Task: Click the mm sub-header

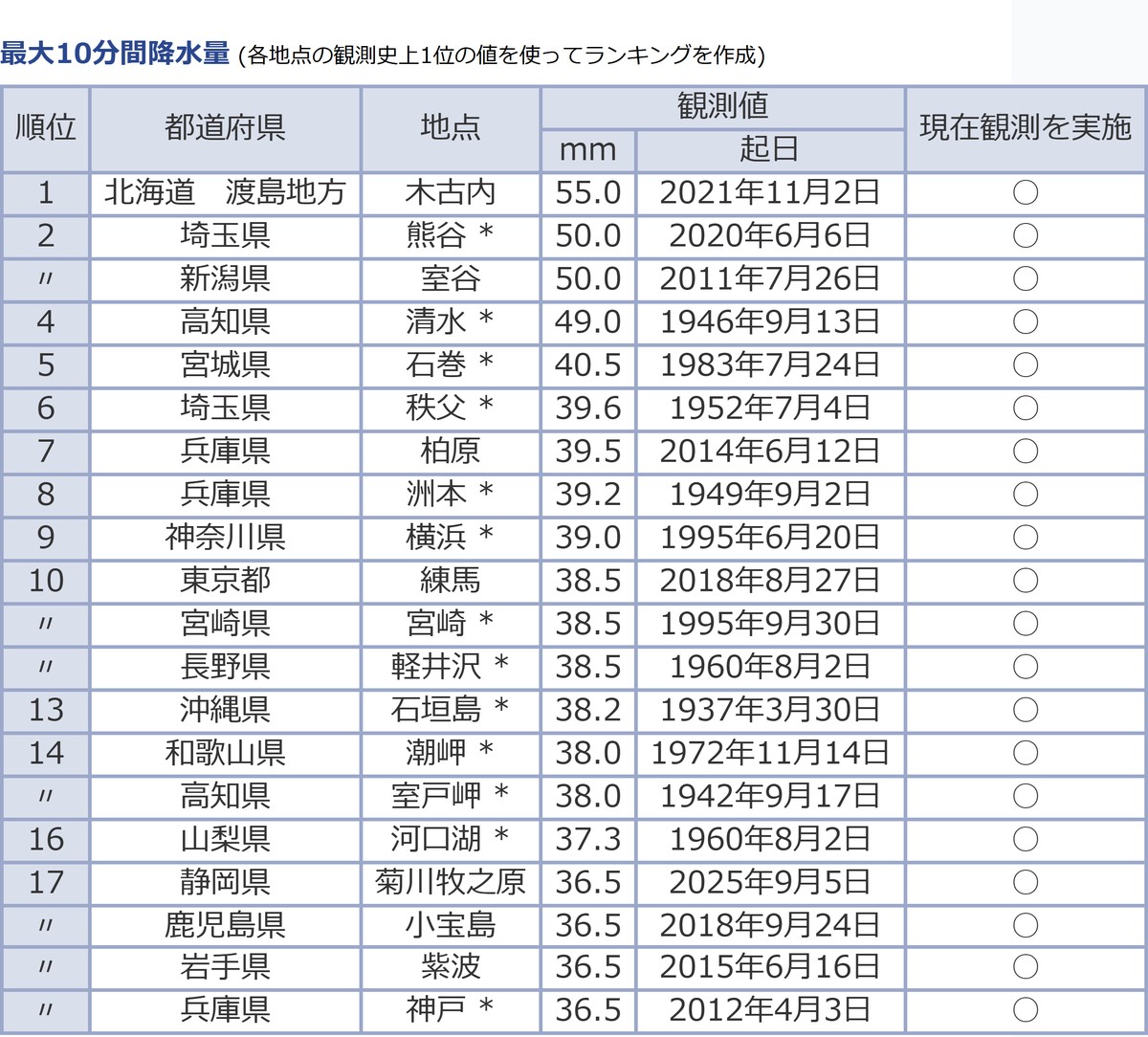Action: 588,150
